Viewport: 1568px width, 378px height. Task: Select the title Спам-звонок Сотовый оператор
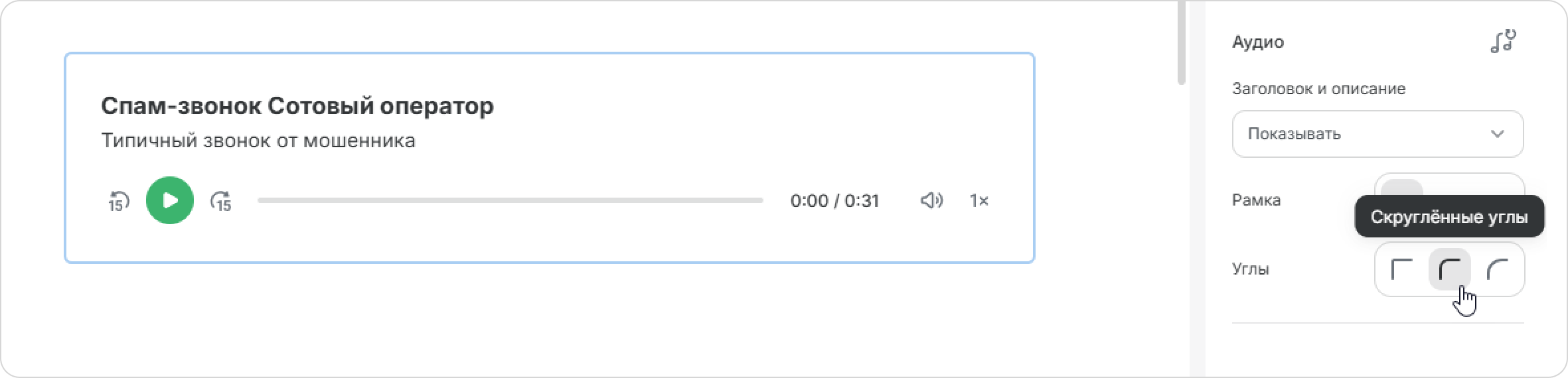point(297,106)
